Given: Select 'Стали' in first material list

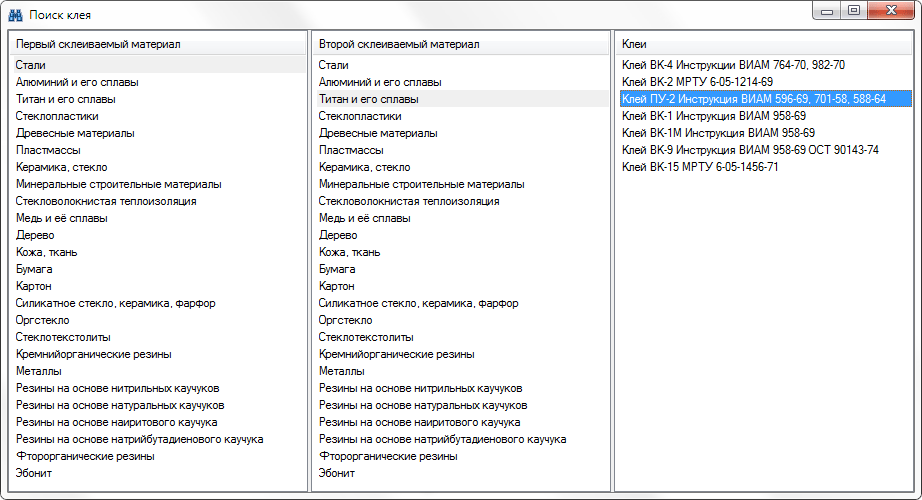Looking at the screenshot, I should point(31,65).
